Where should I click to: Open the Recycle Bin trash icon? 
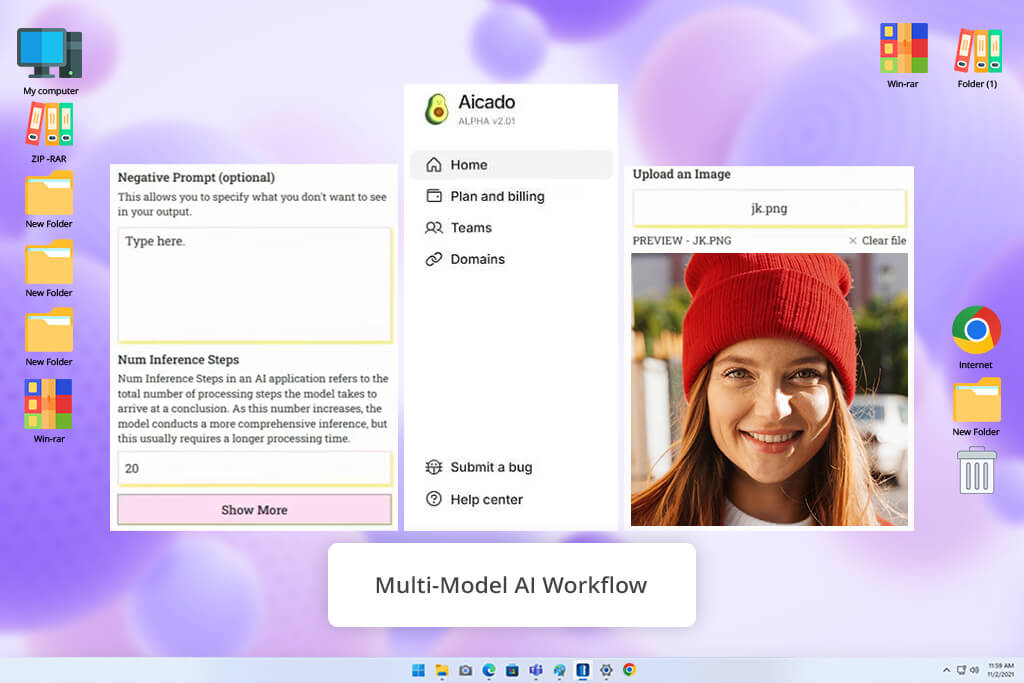(976, 470)
